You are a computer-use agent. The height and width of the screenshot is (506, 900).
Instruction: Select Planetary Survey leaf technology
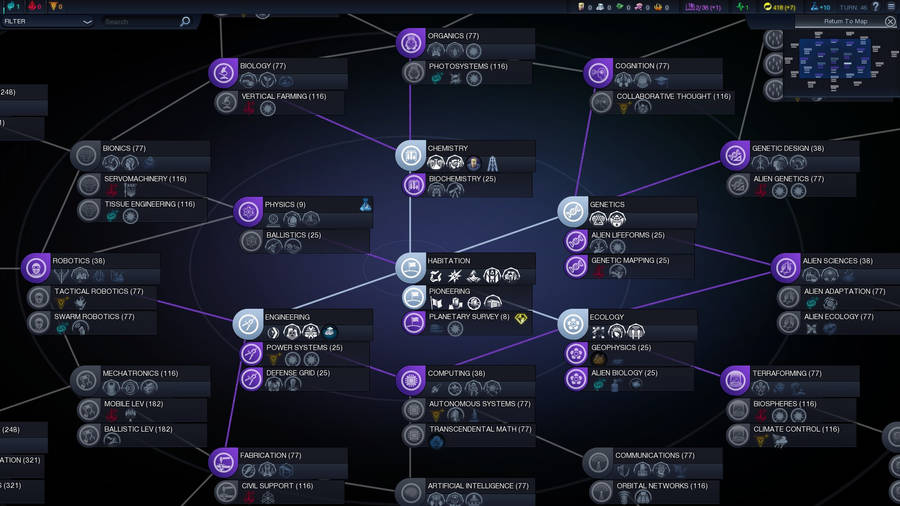[455, 322]
